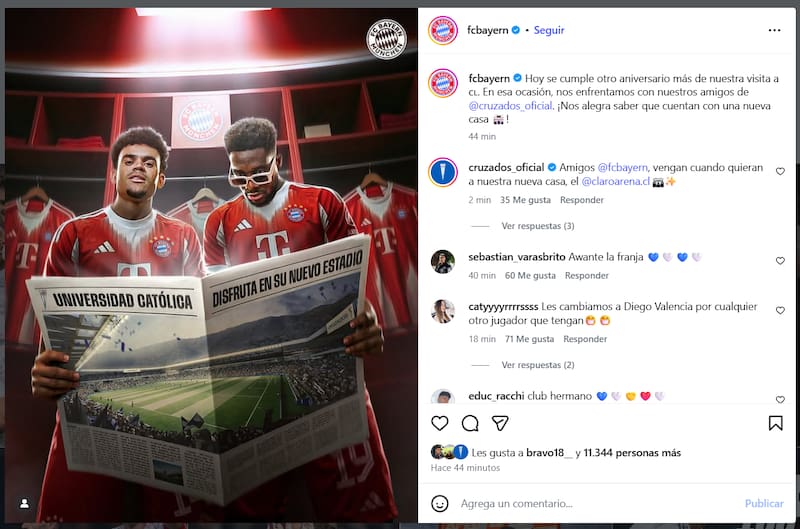Expand Ver respuestas (2)
The image size is (800, 529).
538,365
